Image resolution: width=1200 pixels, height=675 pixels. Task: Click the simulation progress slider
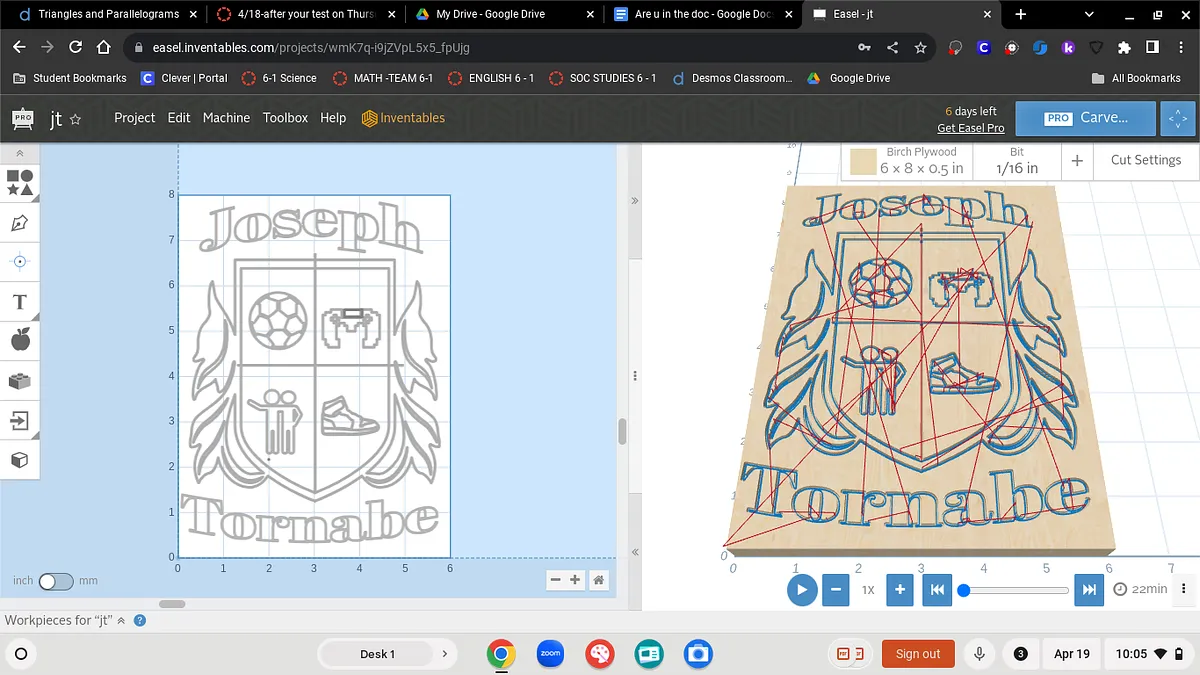[x=1015, y=590]
